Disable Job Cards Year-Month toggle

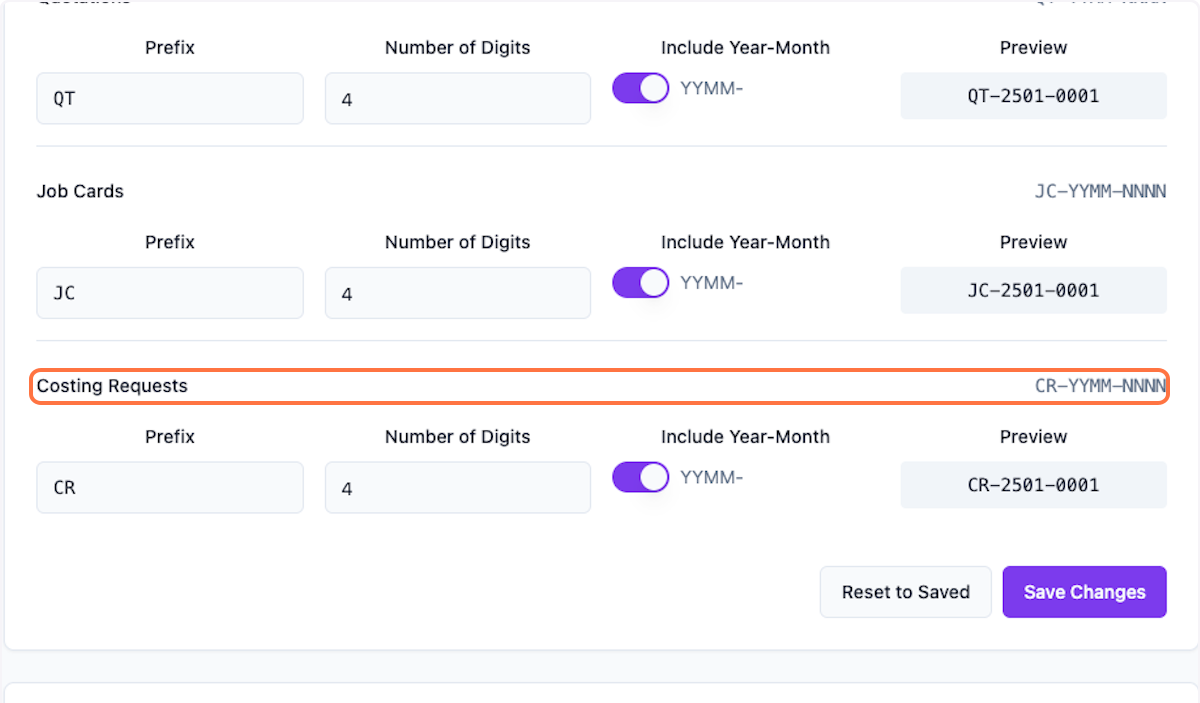[640, 282]
